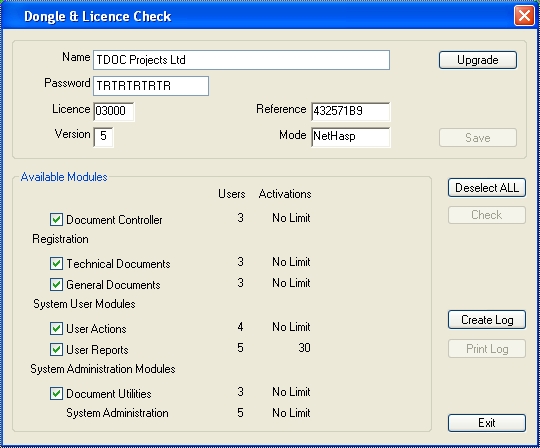
Task: Toggle the General Documents checkbox
Action: click(x=56, y=284)
